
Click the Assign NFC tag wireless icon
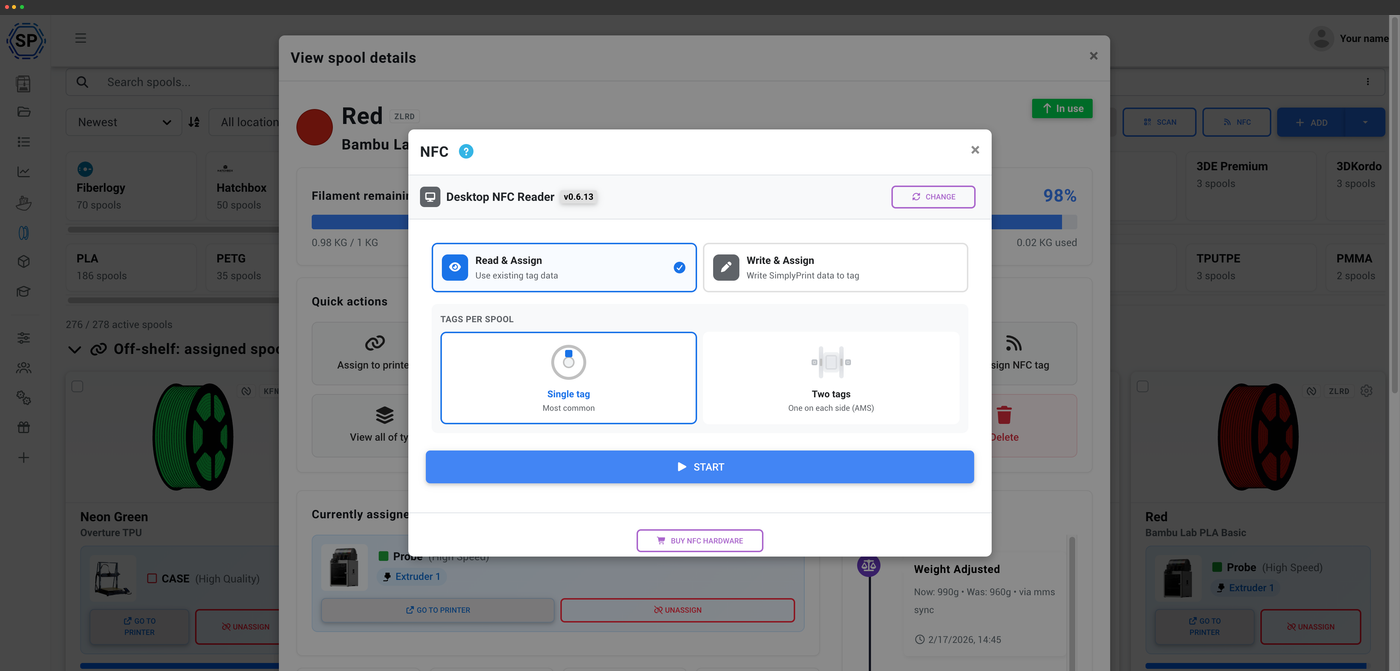point(1013,343)
